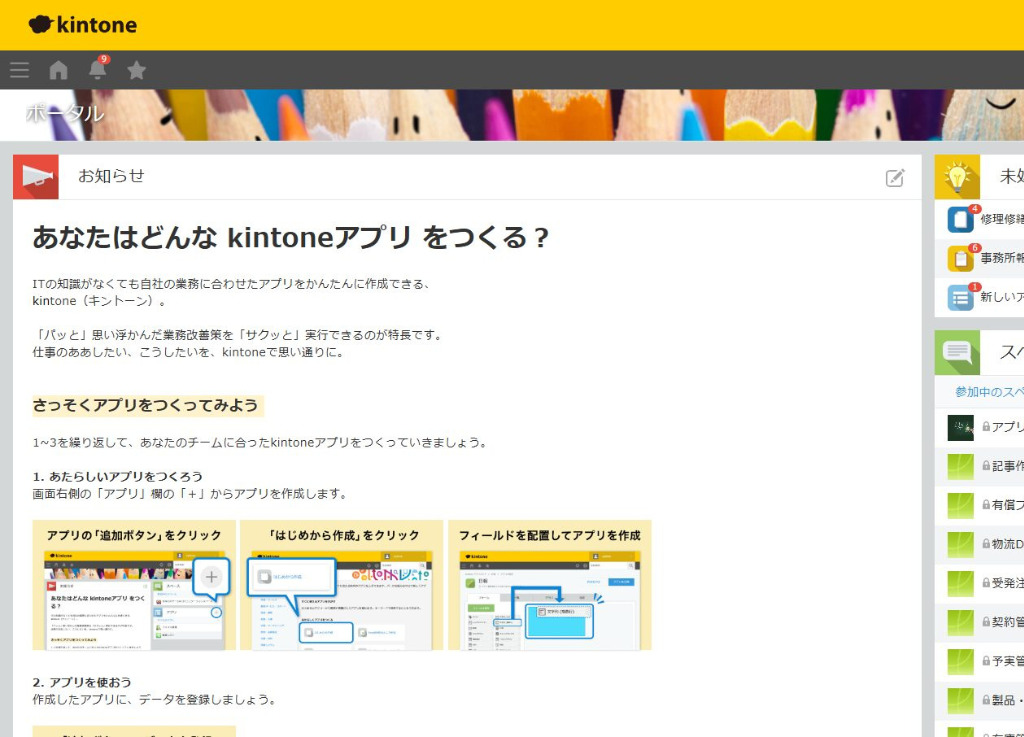Open the 新しいア pending item link
Image resolution: width=1024 pixels, height=737 pixels.
pos(1002,297)
